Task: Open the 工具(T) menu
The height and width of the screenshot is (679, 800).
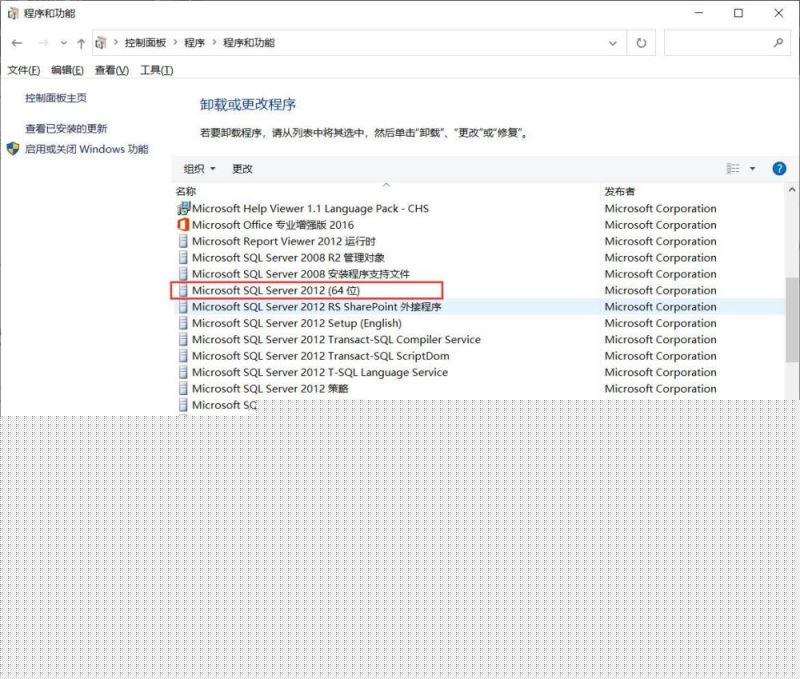Action: tap(156, 70)
